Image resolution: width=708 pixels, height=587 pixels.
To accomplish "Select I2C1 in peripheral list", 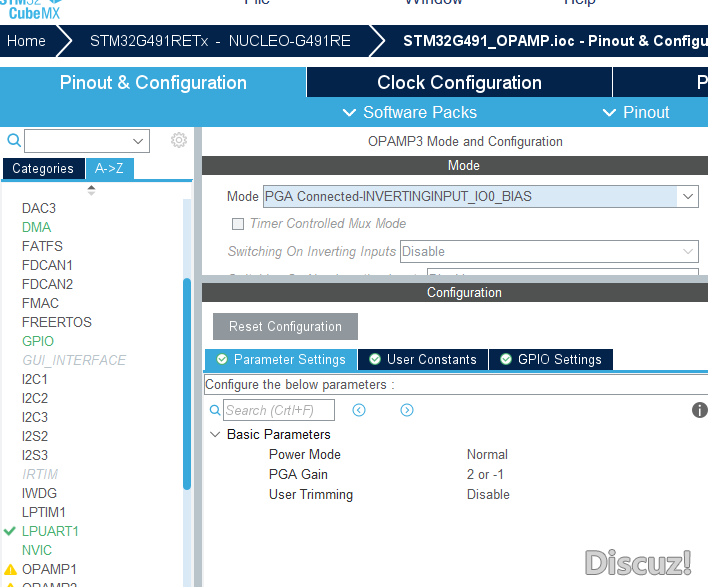I will [35, 379].
